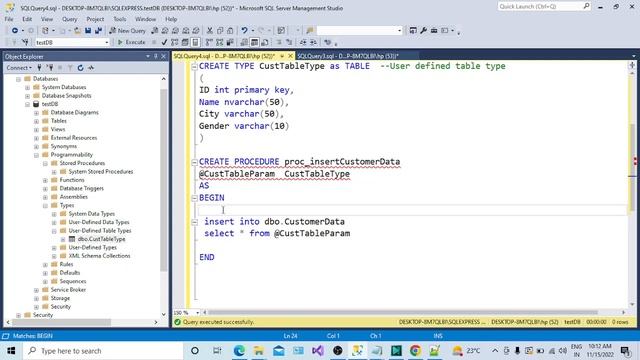Image resolution: width=640 pixels, height=360 pixels.
Task: Open Google Chrome from the taskbar
Action: tap(416, 351)
